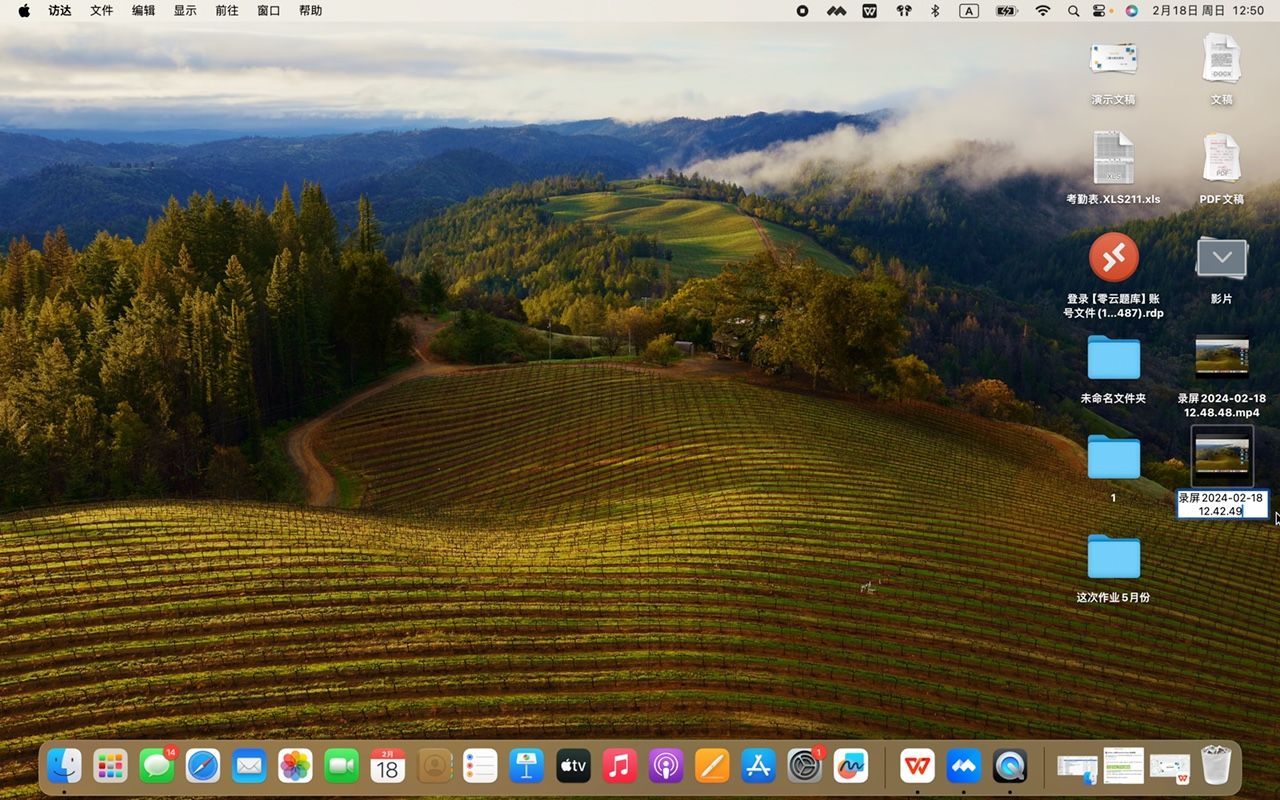Image resolution: width=1280 pixels, height=800 pixels.
Task: Switch input source via A icon
Action: click(969, 10)
